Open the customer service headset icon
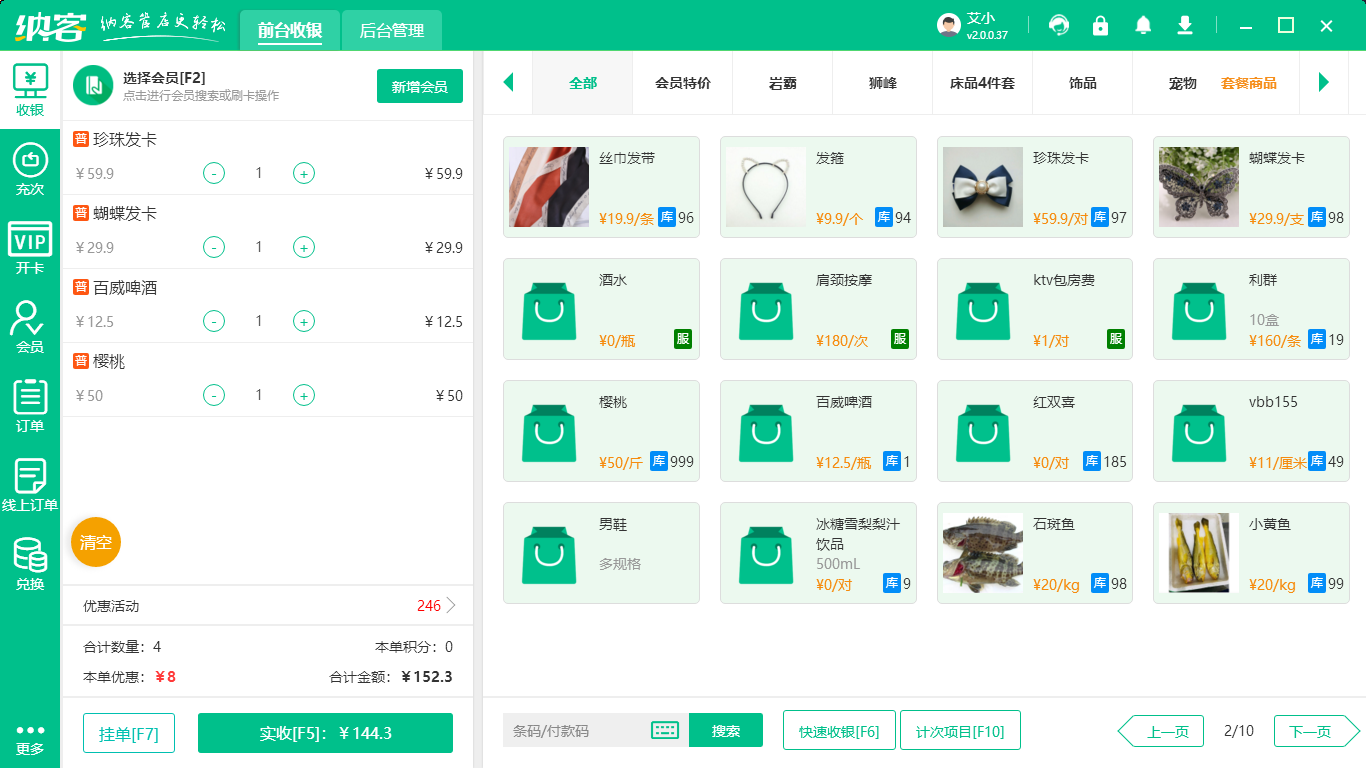Image resolution: width=1366 pixels, height=768 pixels. pos(1058,25)
